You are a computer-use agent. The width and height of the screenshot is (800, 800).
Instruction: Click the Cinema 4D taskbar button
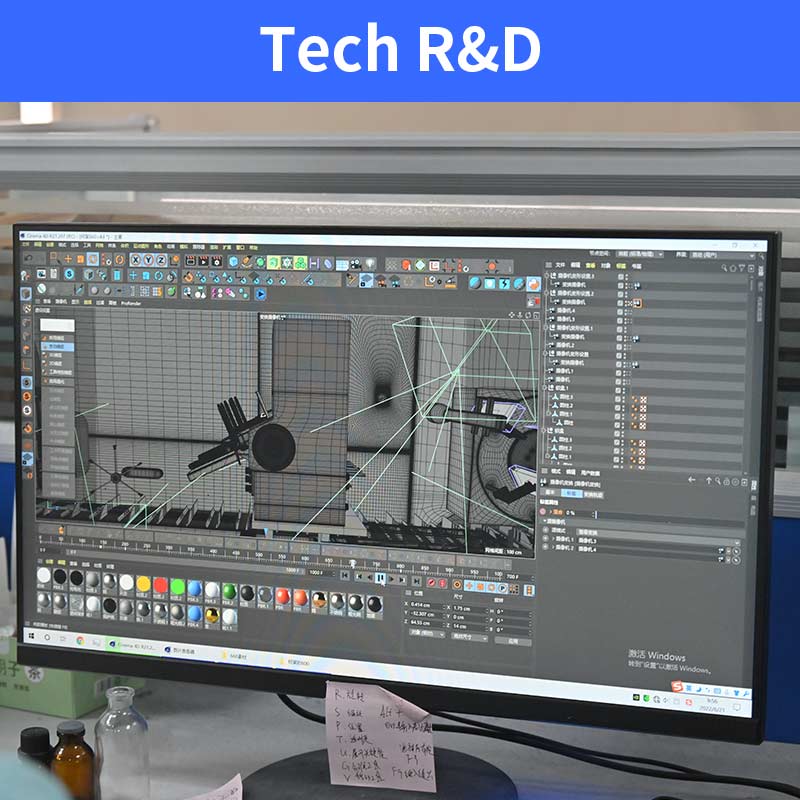(x=133, y=645)
